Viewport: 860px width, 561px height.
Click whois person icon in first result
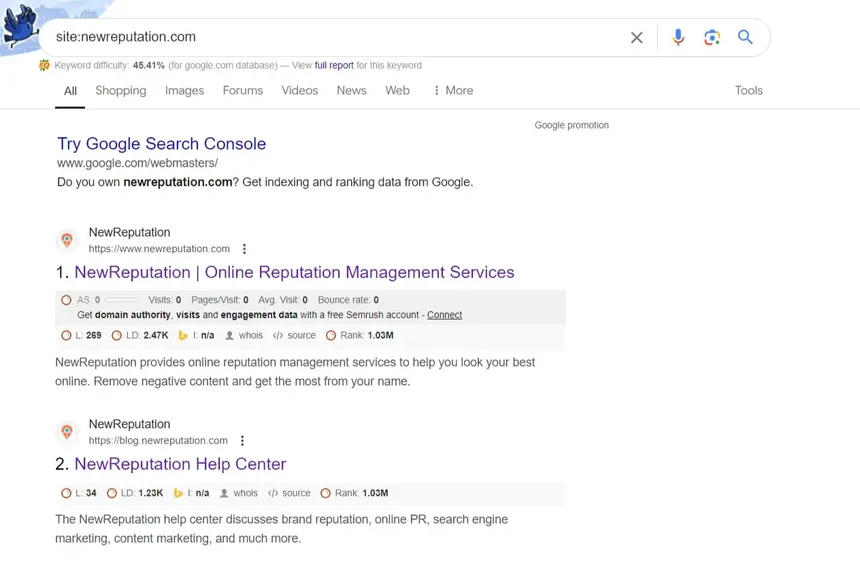click(x=230, y=336)
